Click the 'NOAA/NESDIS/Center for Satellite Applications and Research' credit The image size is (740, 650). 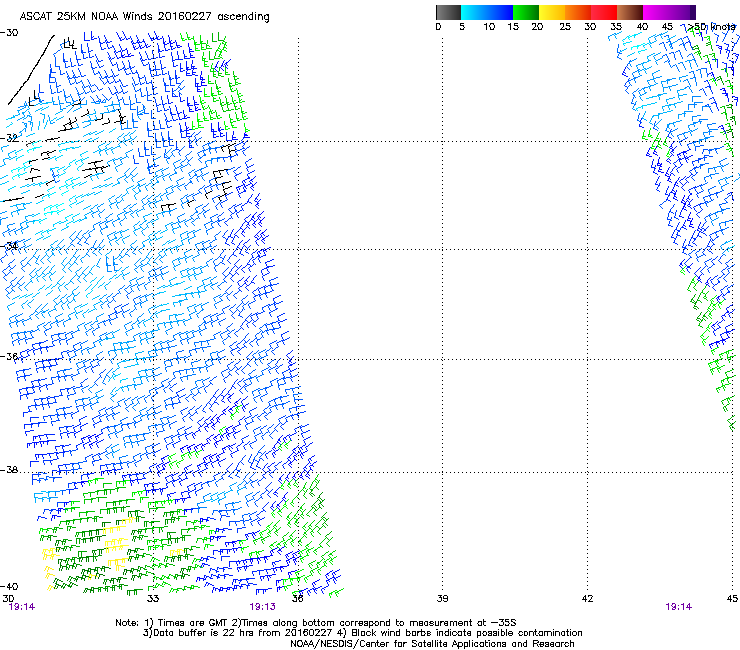432,644
